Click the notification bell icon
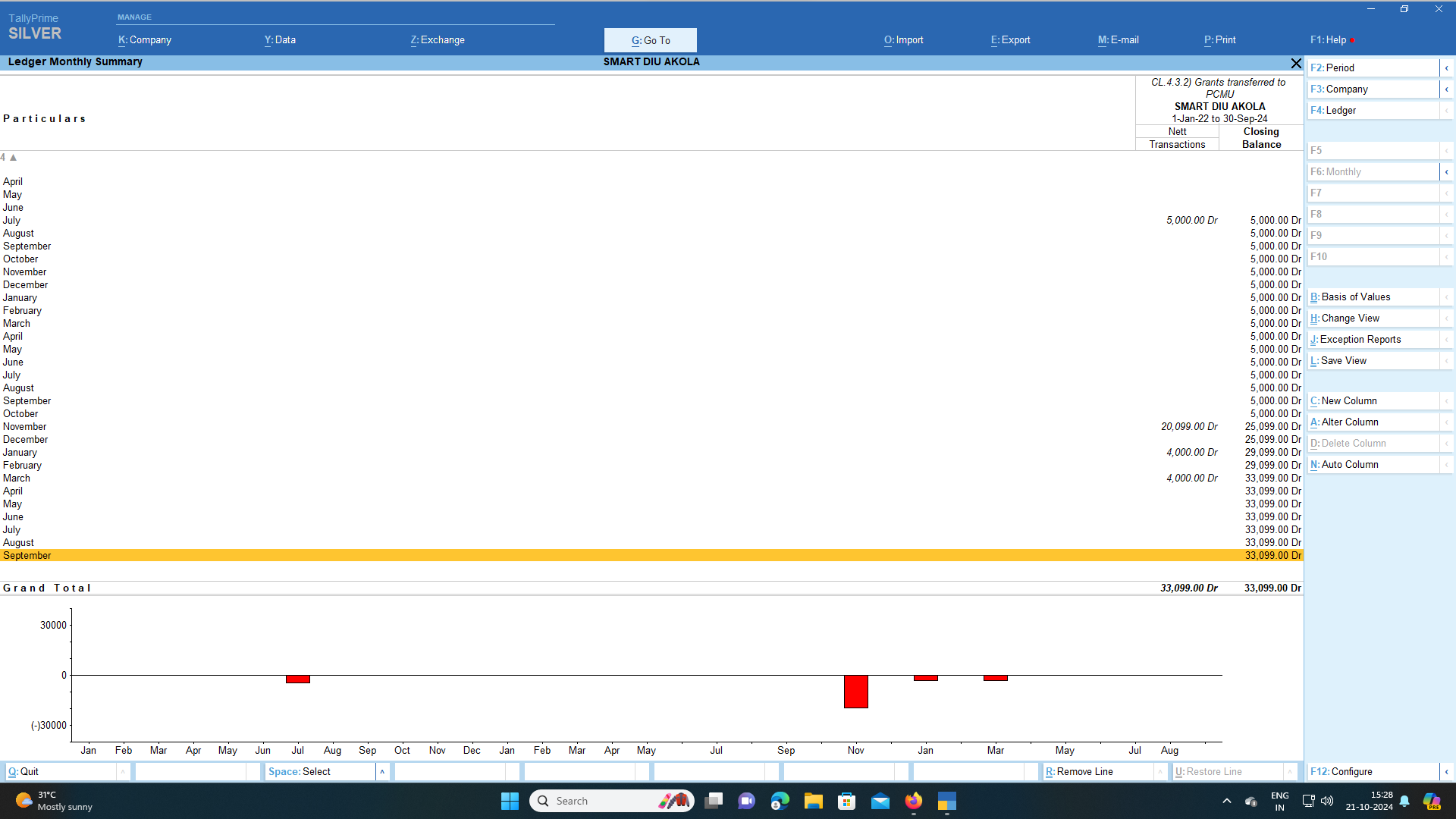Viewport: 1456px width, 819px height. 1404,801
